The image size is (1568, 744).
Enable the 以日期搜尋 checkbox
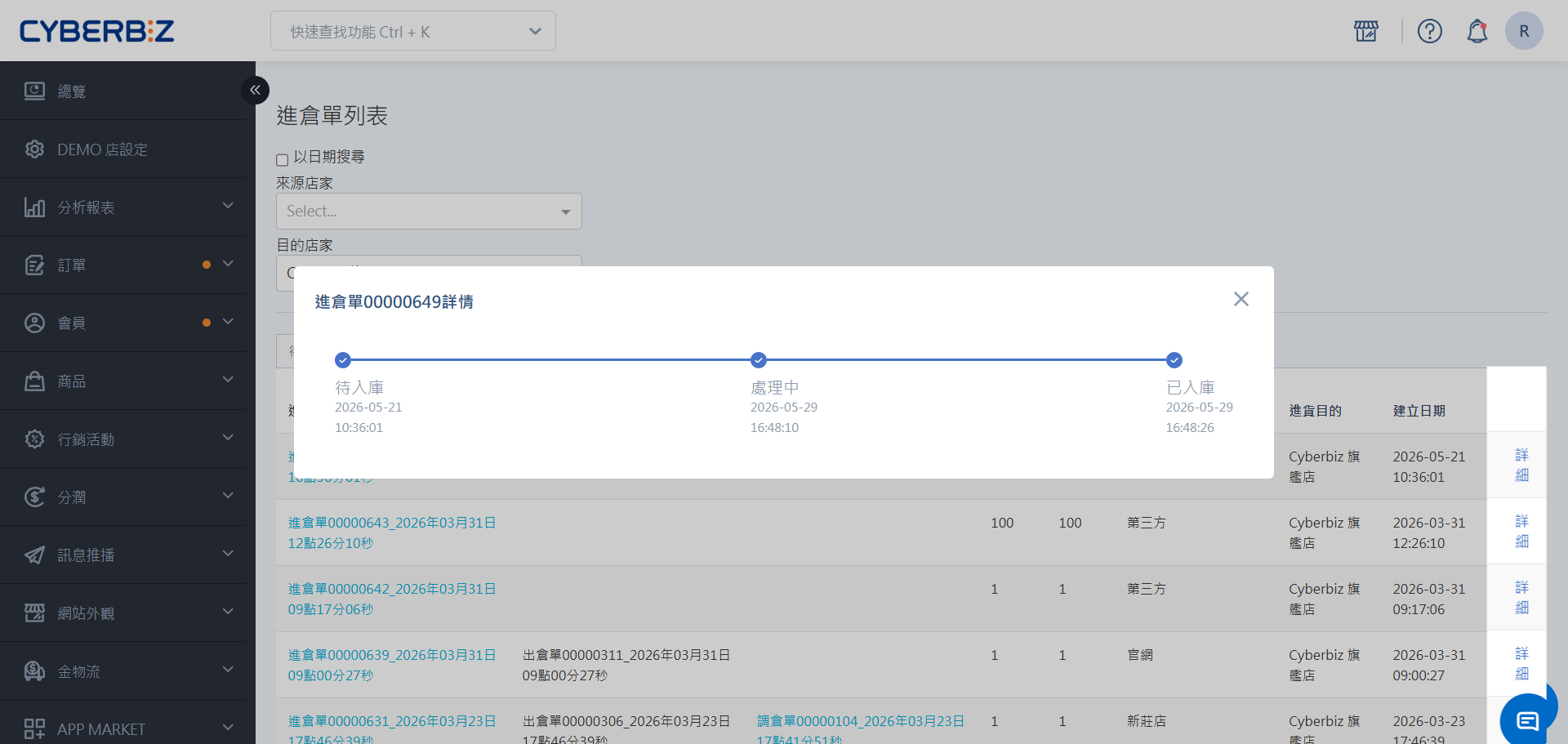(x=282, y=160)
